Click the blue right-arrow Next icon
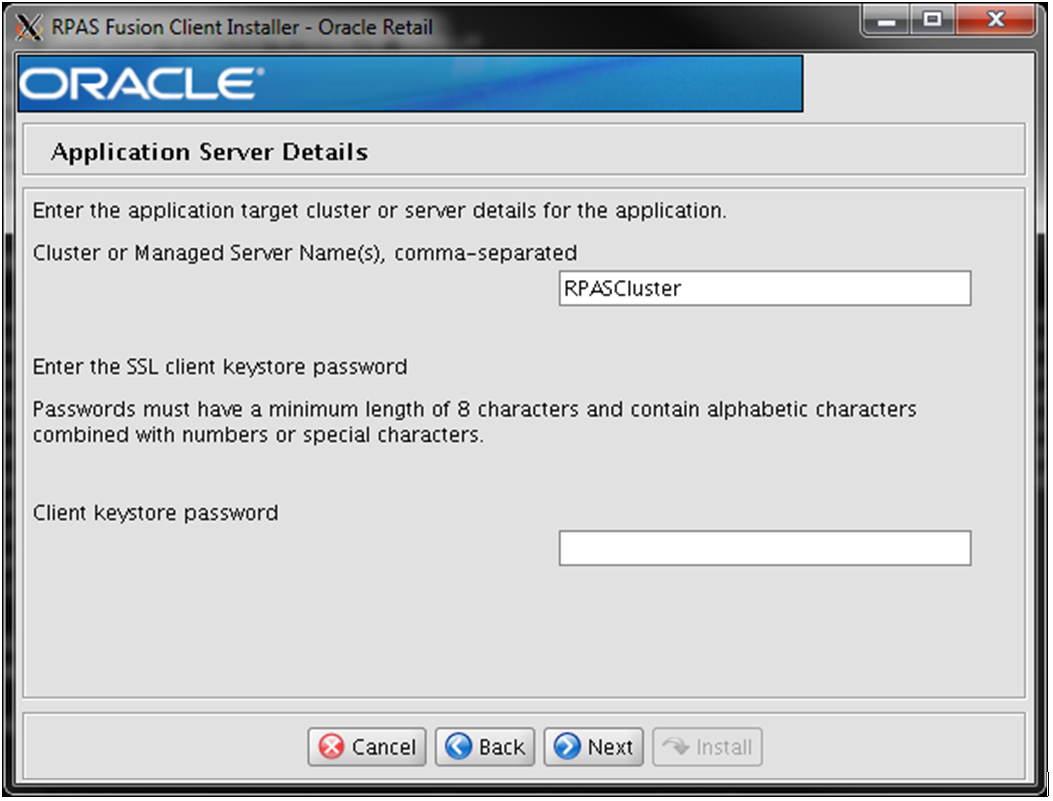 pos(567,748)
